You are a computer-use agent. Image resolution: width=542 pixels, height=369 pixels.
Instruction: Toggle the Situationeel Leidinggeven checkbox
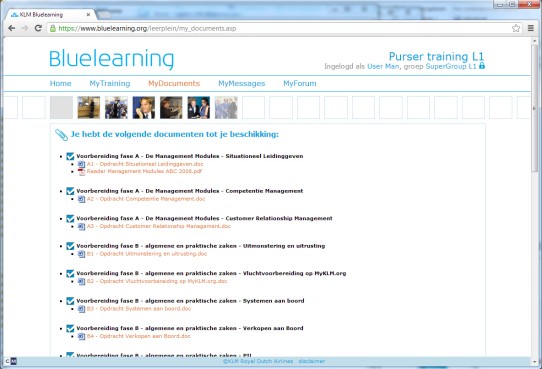[x=70, y=157]
